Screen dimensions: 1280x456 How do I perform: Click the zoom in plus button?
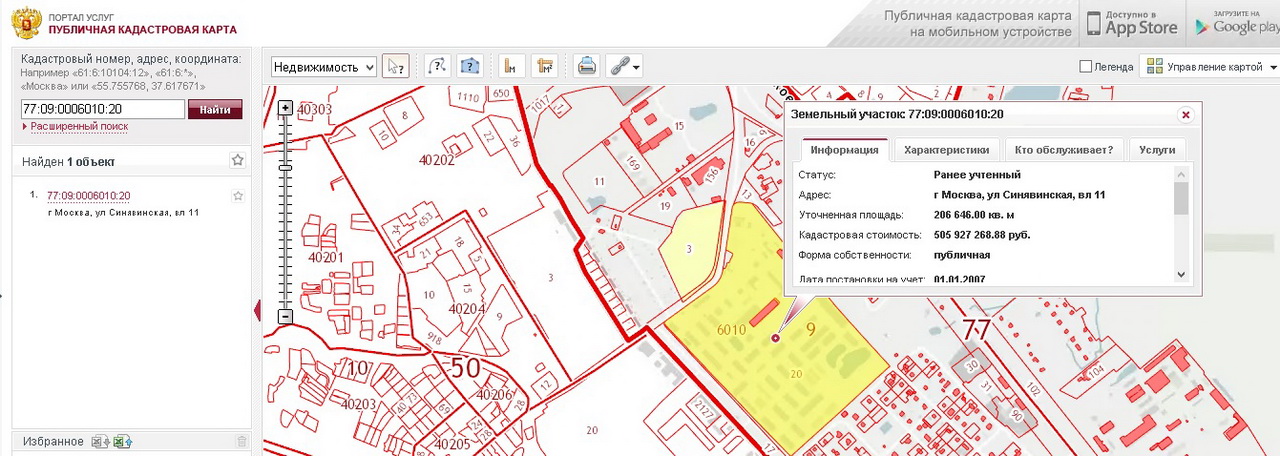pos(285,107)
